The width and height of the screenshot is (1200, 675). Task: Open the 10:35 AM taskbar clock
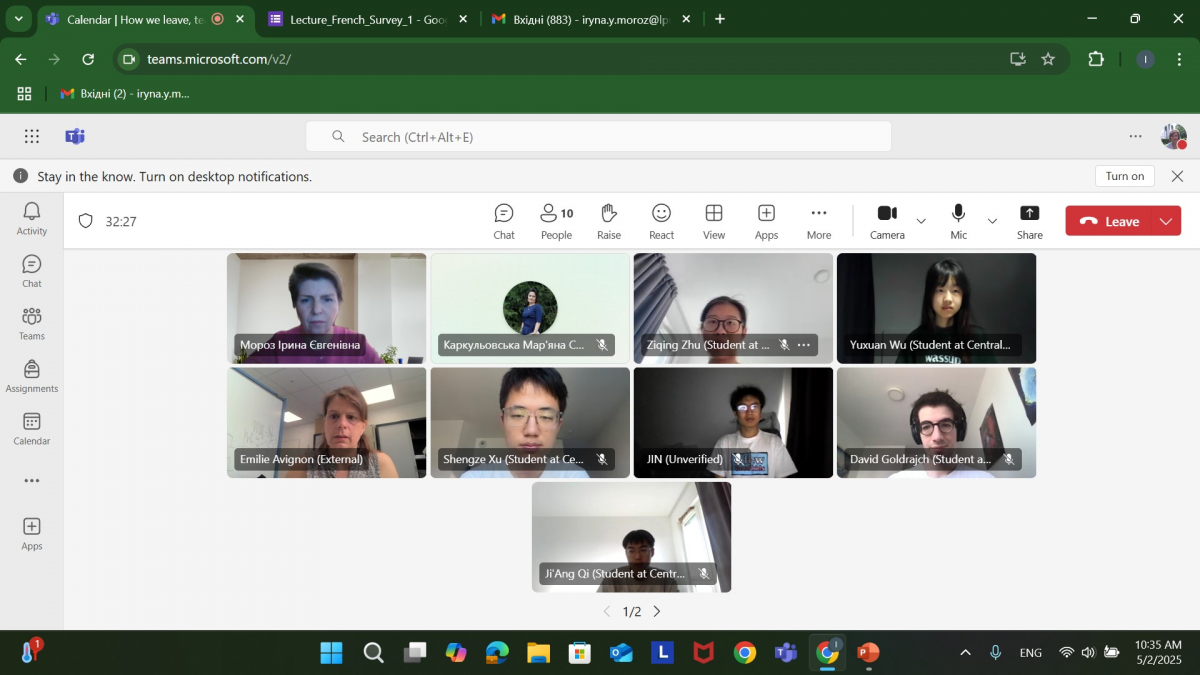(1158, 653)
